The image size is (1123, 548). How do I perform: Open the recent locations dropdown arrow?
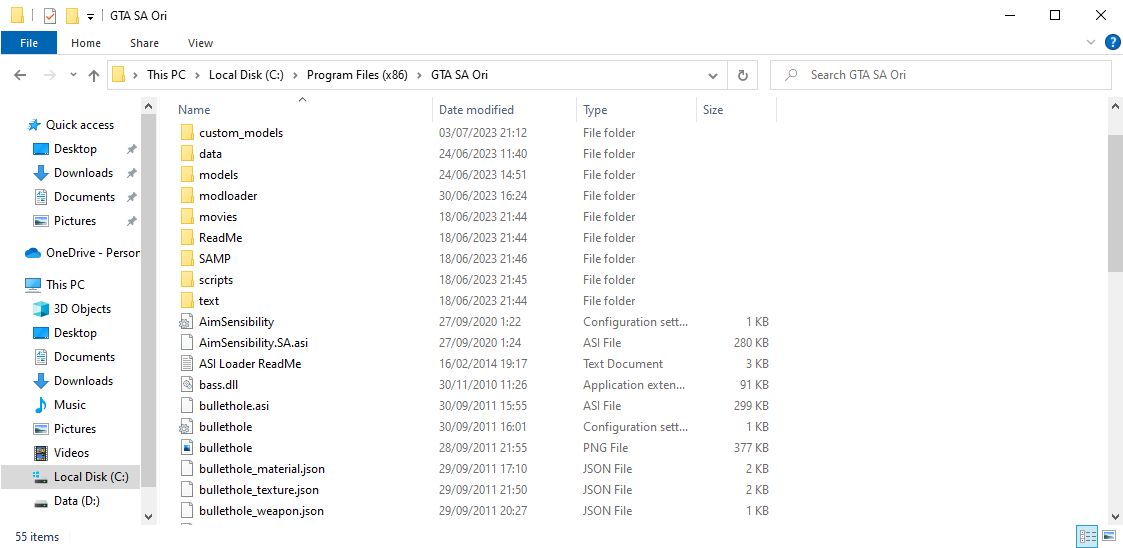(x=73, y=74)
